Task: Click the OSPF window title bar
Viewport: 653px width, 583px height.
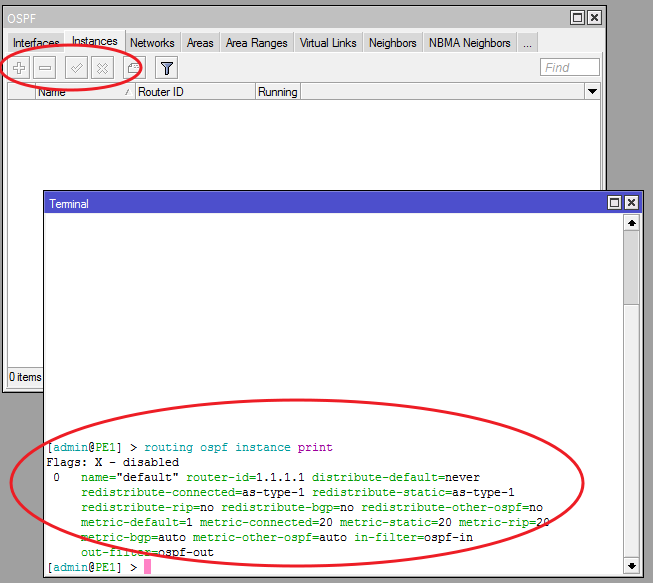Action: 287,18
